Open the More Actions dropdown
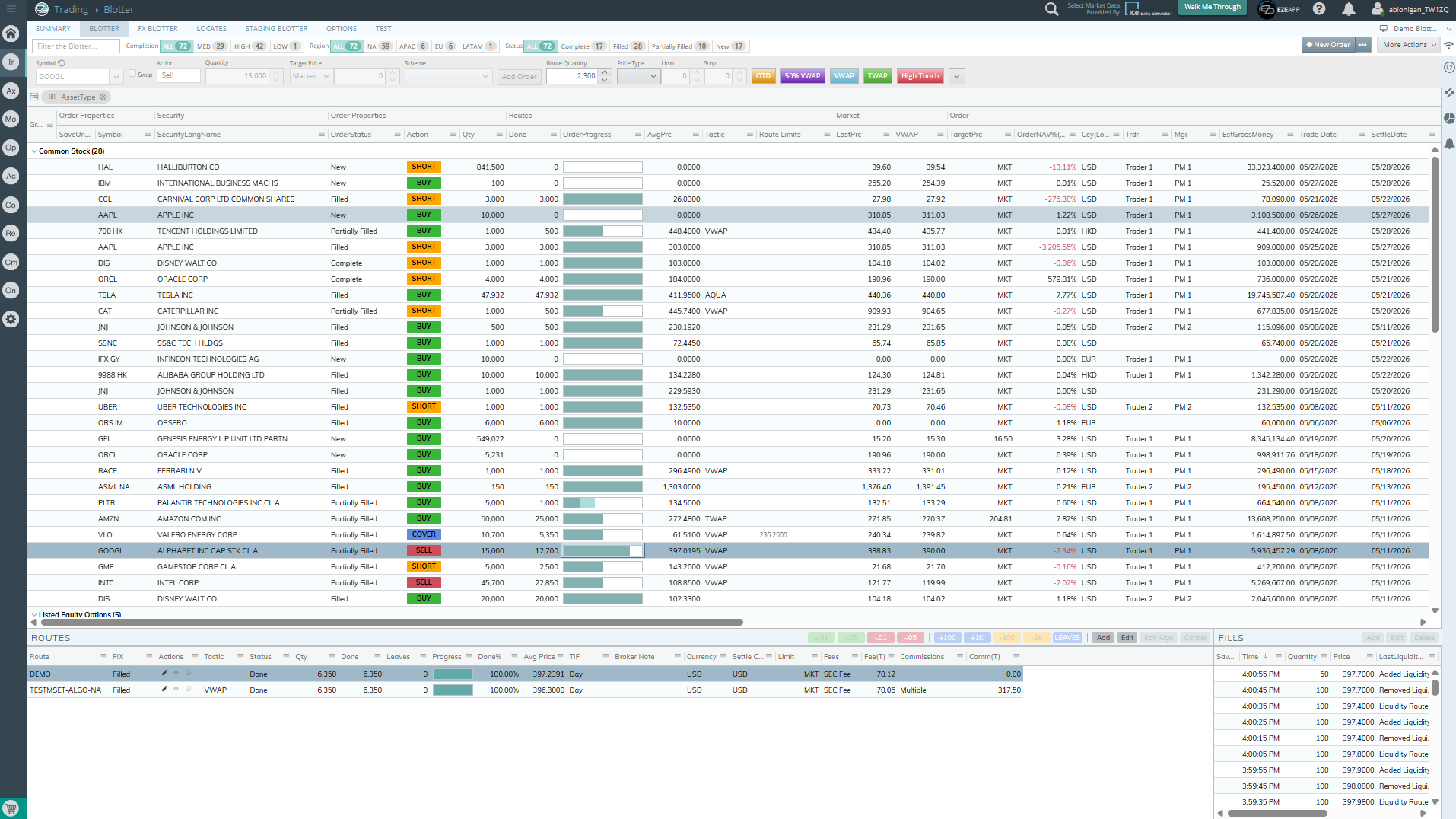1456x819 pixels. (x=1409, y=45)
